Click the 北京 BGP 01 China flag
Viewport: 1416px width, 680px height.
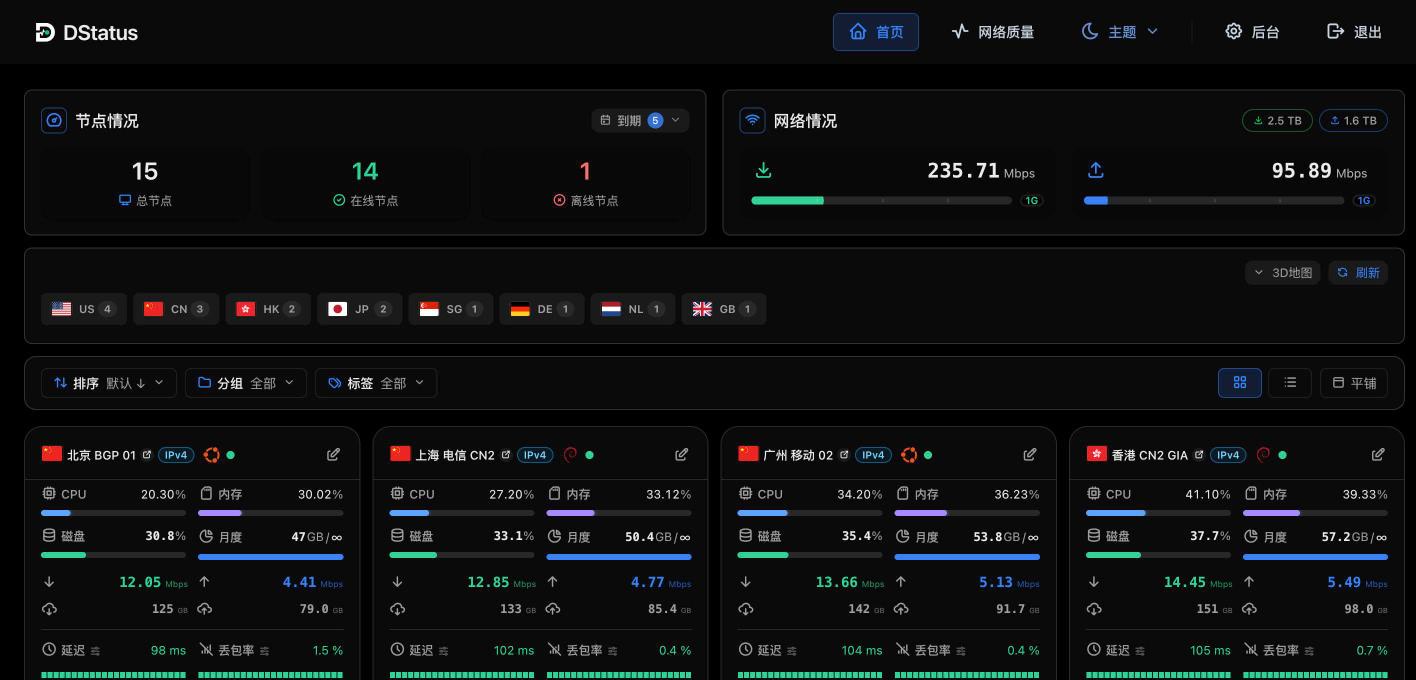click(x=52, y=454)
